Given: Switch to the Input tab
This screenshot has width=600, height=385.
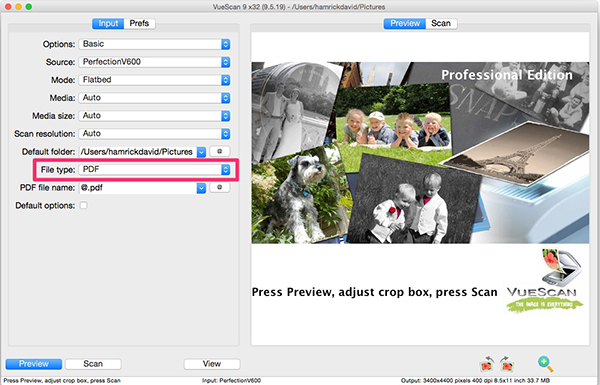Looking at the screenshot, I should [x=108, y=23].
